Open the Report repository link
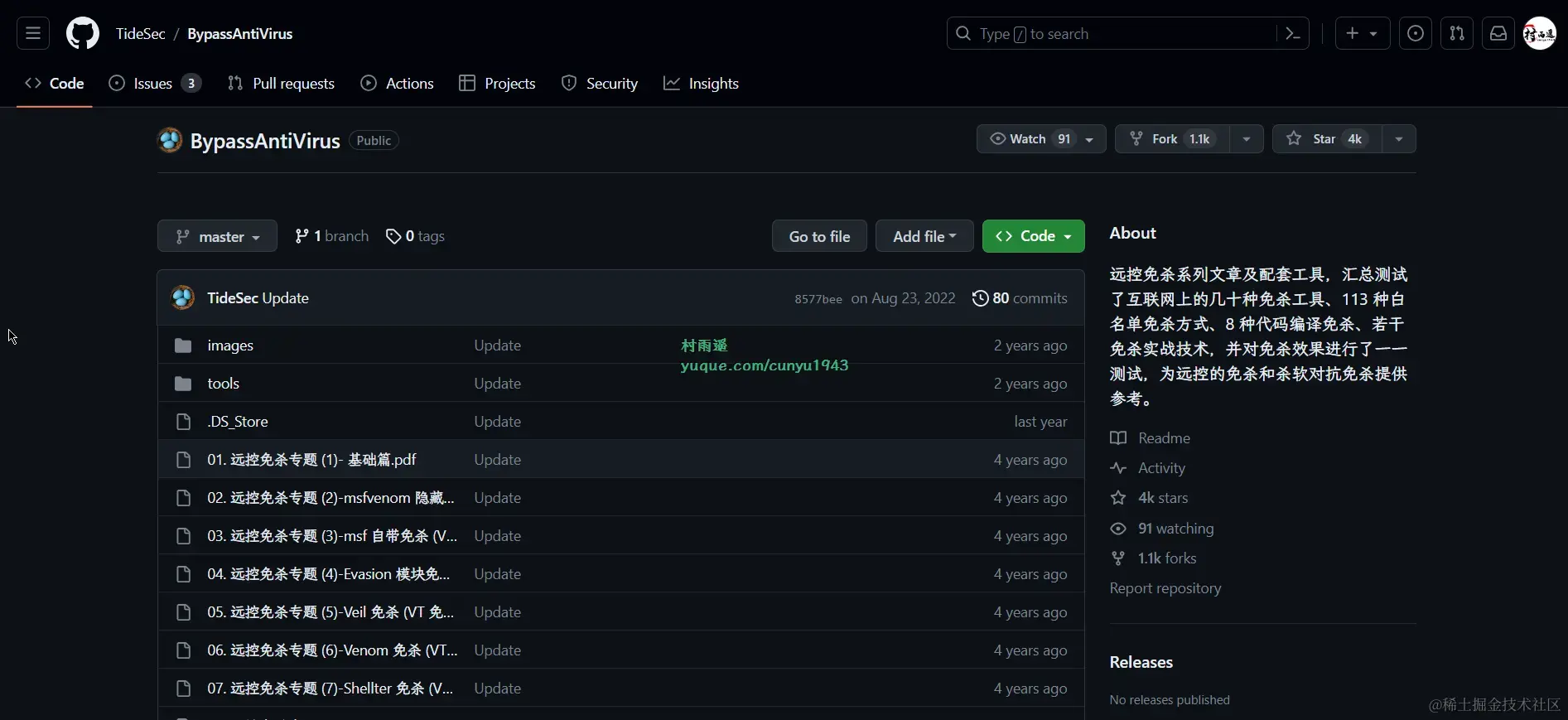The height and width of the screenshot is (720, 1568). click(1165, 588)
